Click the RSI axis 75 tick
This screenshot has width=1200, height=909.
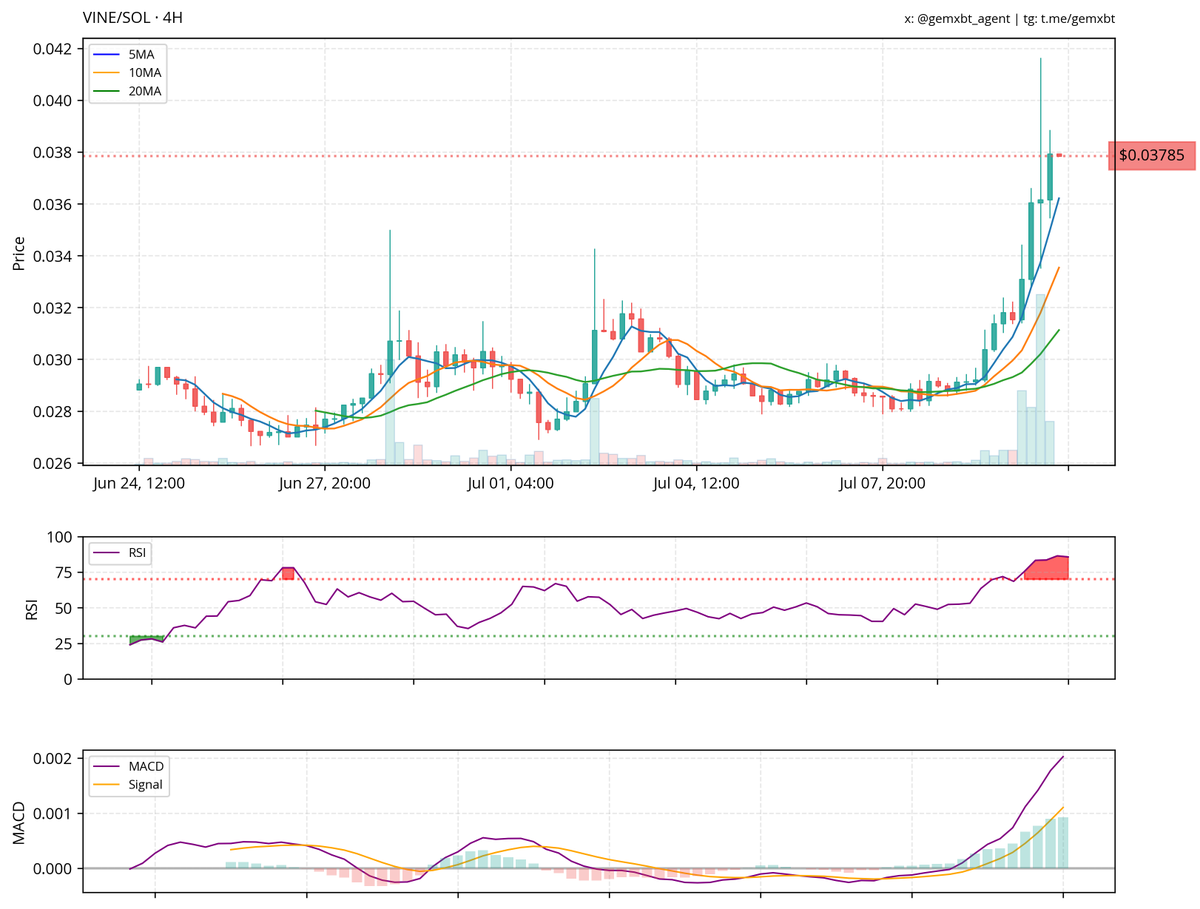(62, 573)
